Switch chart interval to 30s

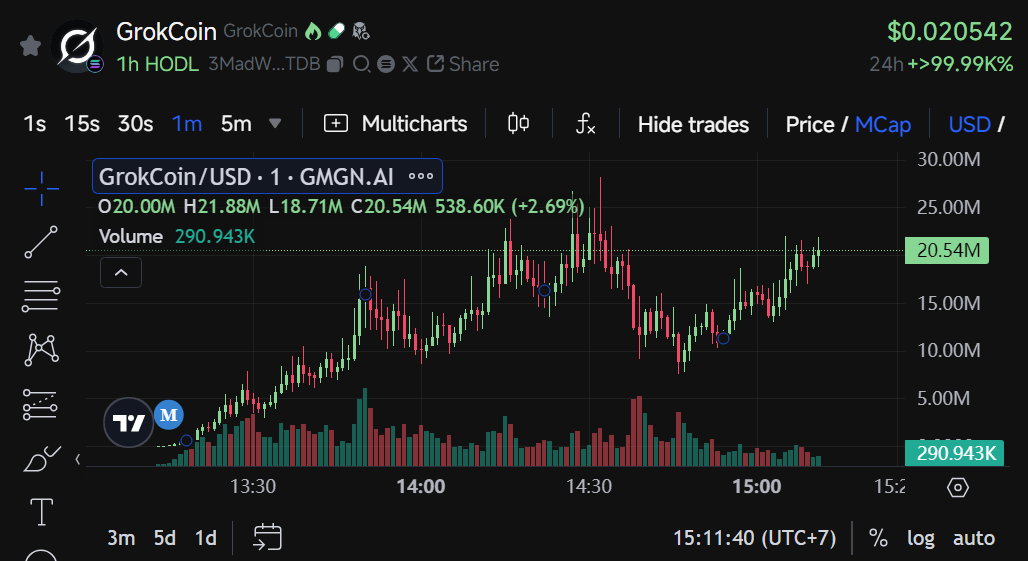pos(136,124)
